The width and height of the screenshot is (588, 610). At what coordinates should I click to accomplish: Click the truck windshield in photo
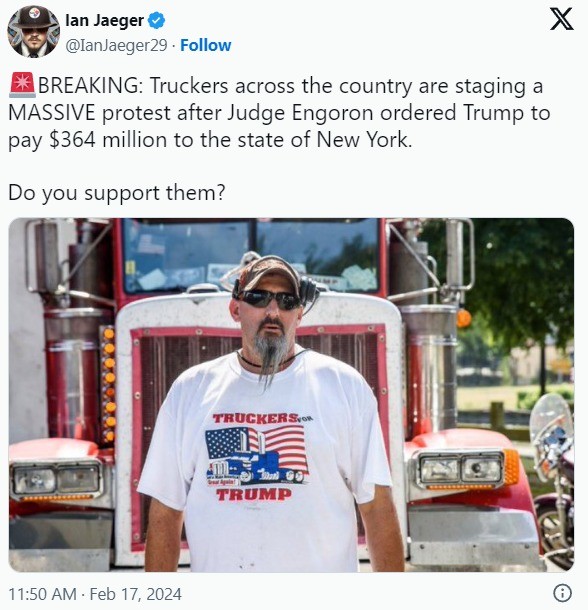251,255
